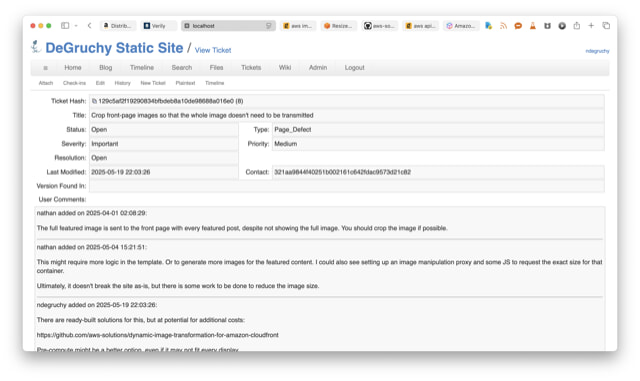The width and height of the screenshot is (640, 381).
Task: Go back with the browser back arrow
Action: pos(89,26)
